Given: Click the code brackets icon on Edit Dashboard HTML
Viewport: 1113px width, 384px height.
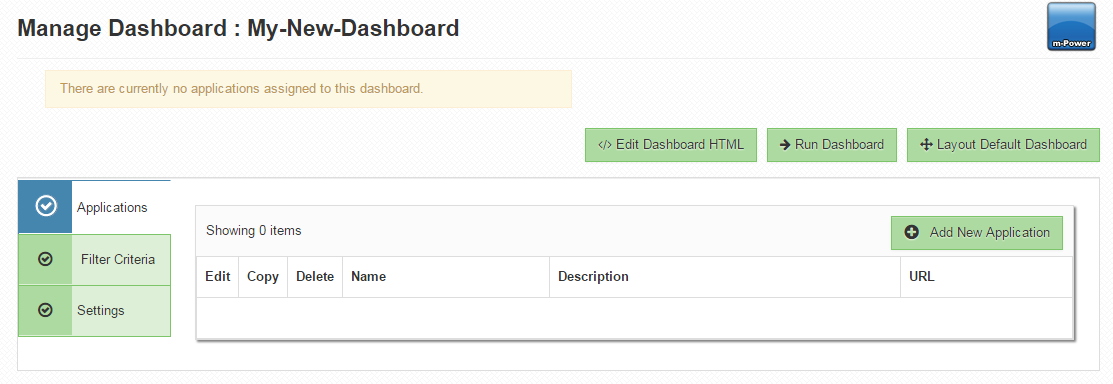Looking at the screenshot, I should [x=604, y=145].
